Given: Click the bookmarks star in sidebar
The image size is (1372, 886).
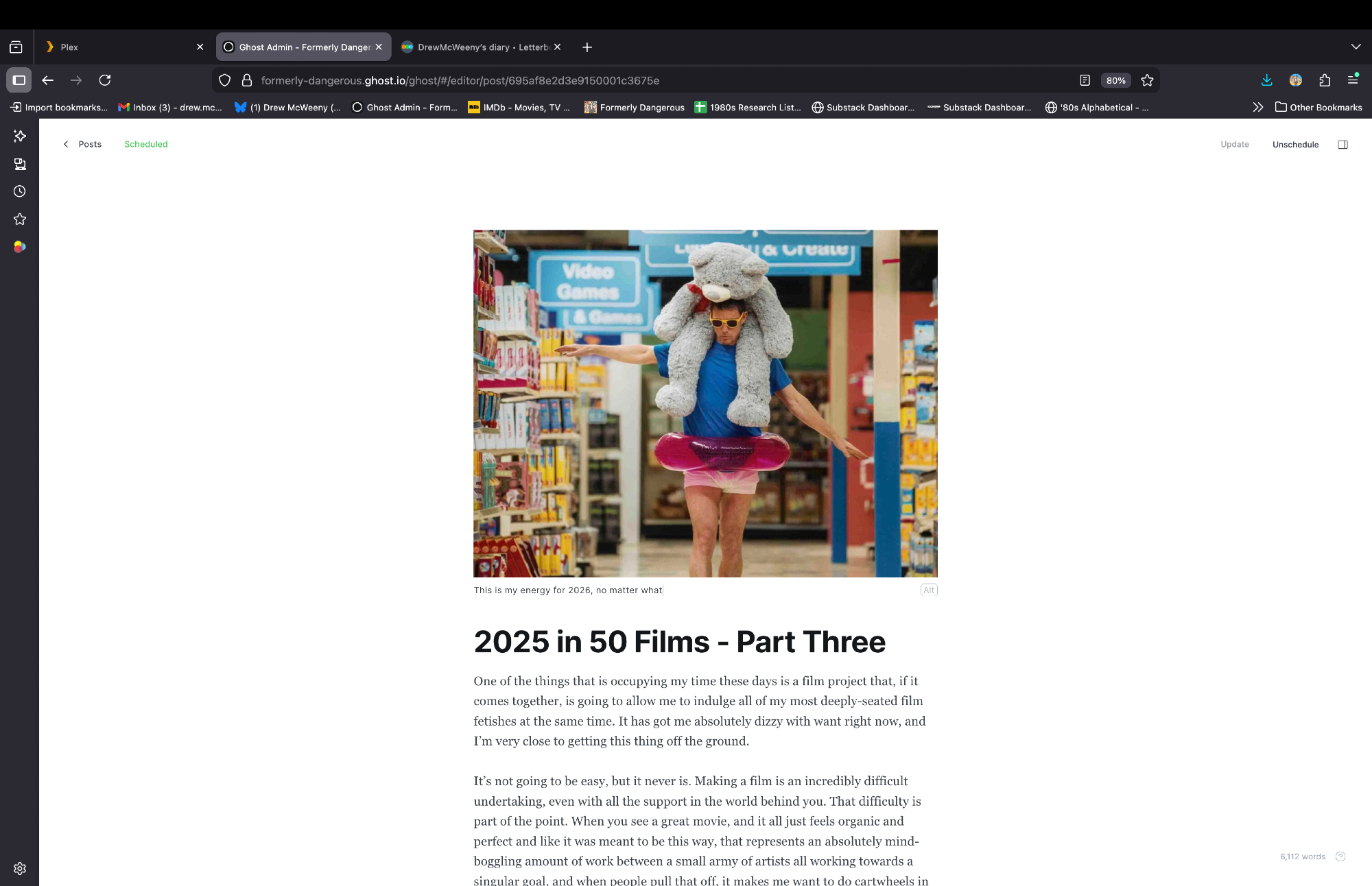Looking at the screenshot, I should pyautogui.click(x=20, y=219).
